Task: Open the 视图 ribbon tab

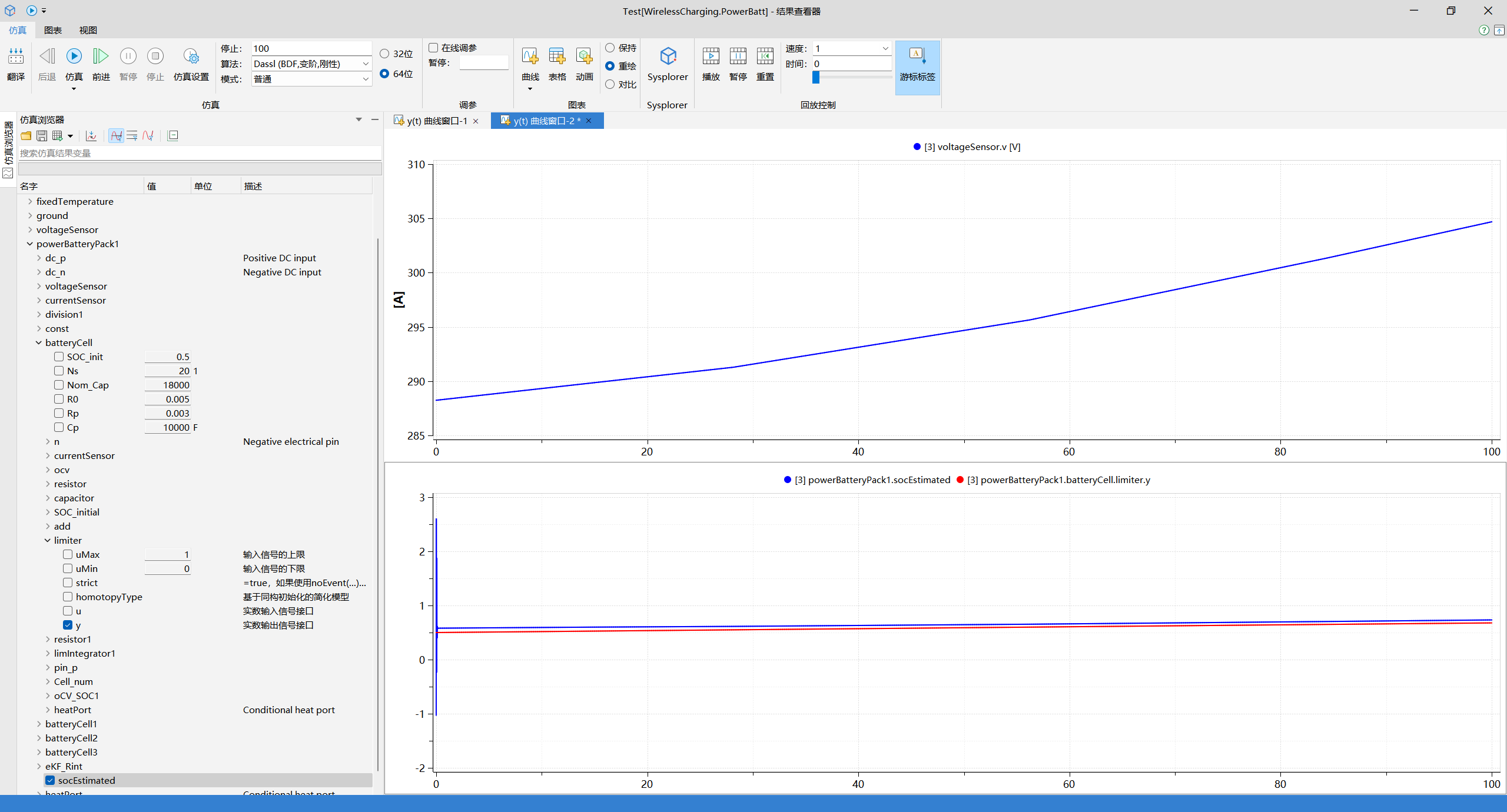Action: [x=88, y=30]
